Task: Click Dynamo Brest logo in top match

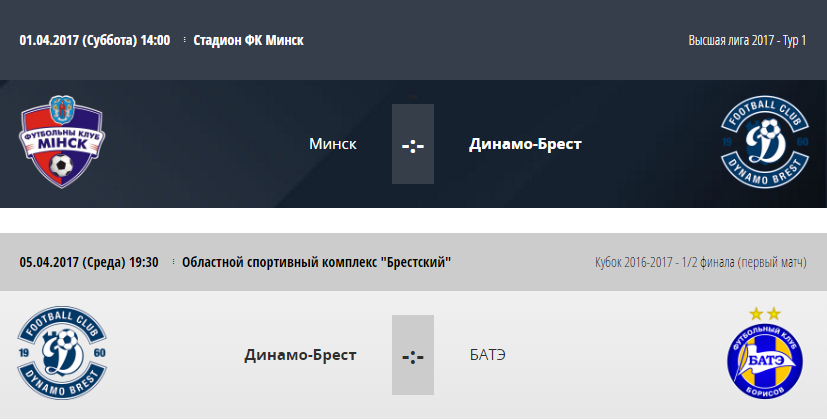Action: tap(765, 142)
